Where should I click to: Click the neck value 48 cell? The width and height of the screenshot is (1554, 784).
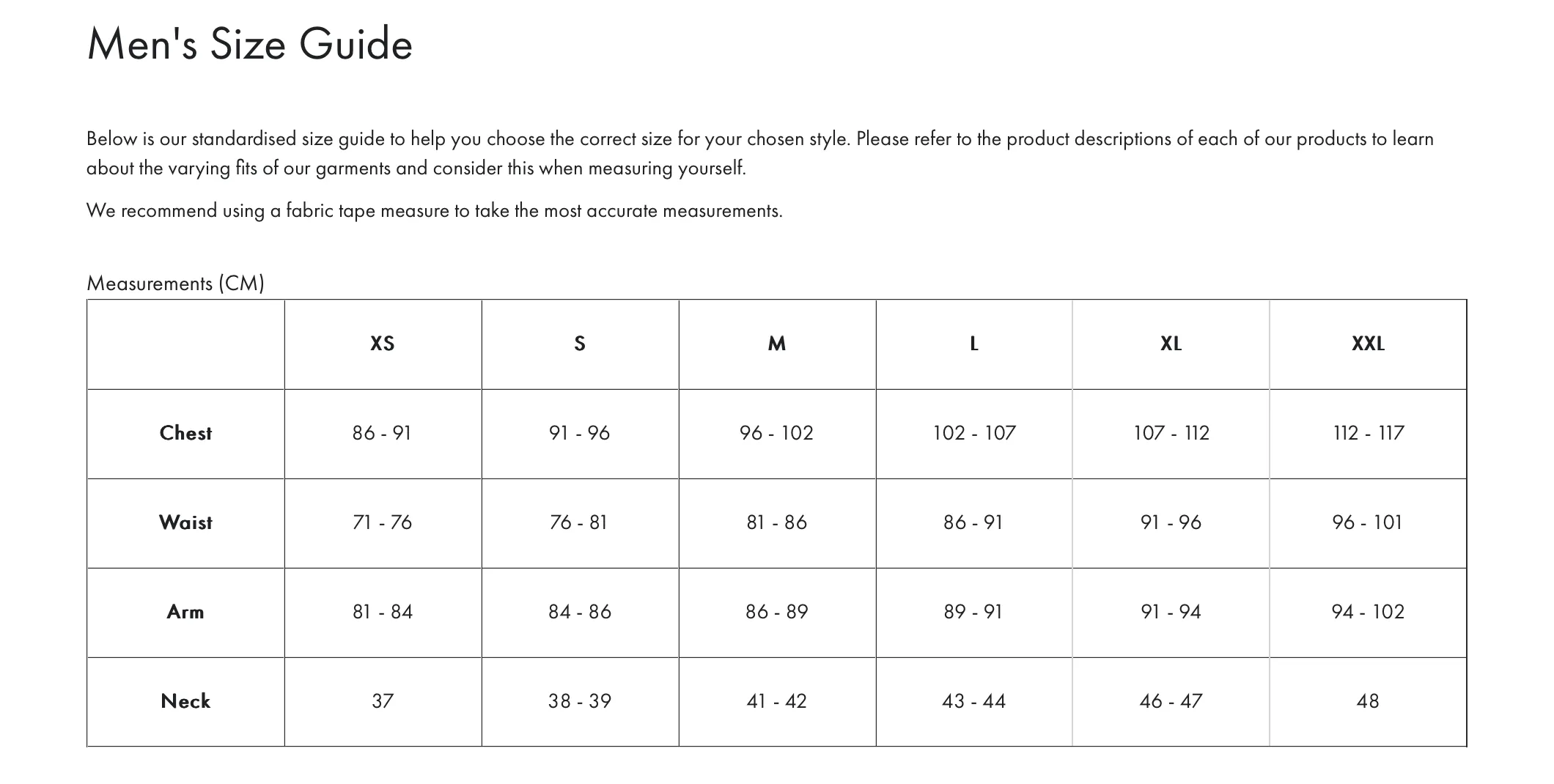click(x=1369, y=701)
